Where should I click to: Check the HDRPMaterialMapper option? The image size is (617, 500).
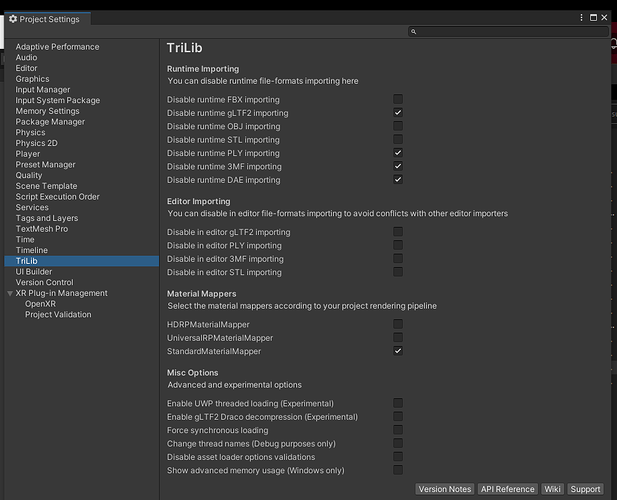[x=398, y=324]
